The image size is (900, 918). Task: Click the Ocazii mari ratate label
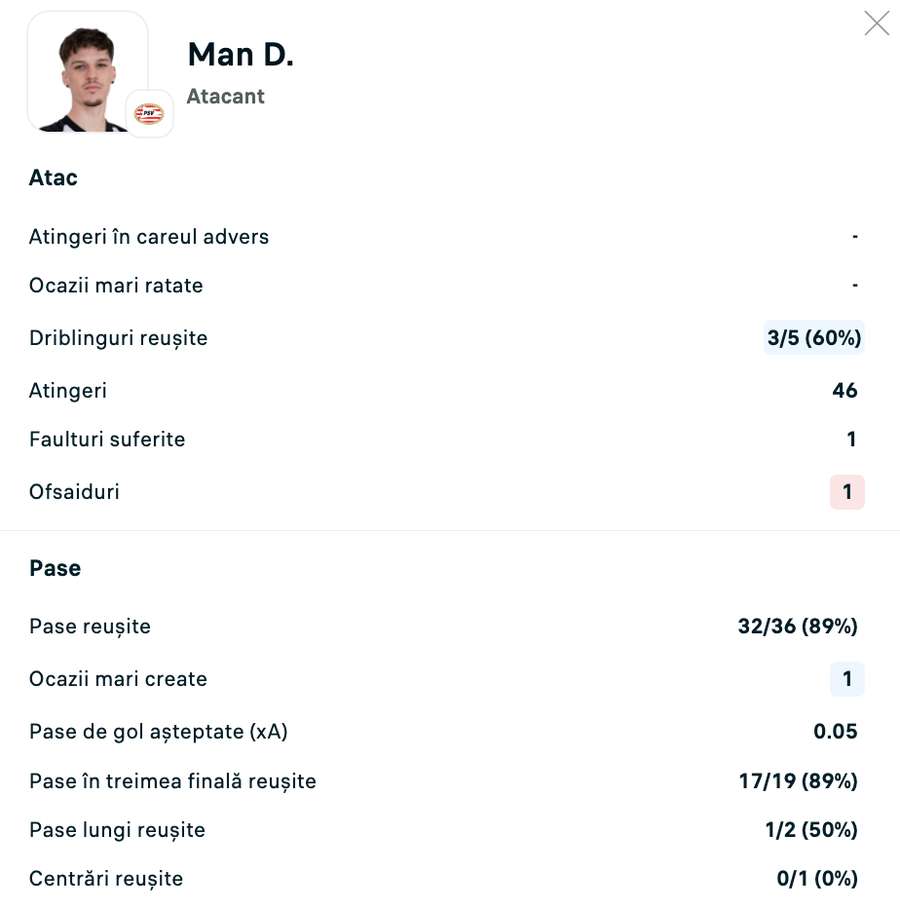pyautogui.click(x=116, y=286)
